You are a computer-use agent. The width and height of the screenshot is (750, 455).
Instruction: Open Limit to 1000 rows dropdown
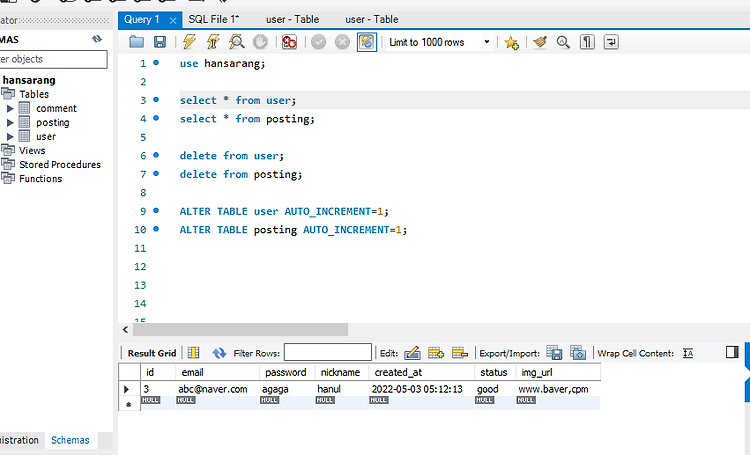click(440, 42)
